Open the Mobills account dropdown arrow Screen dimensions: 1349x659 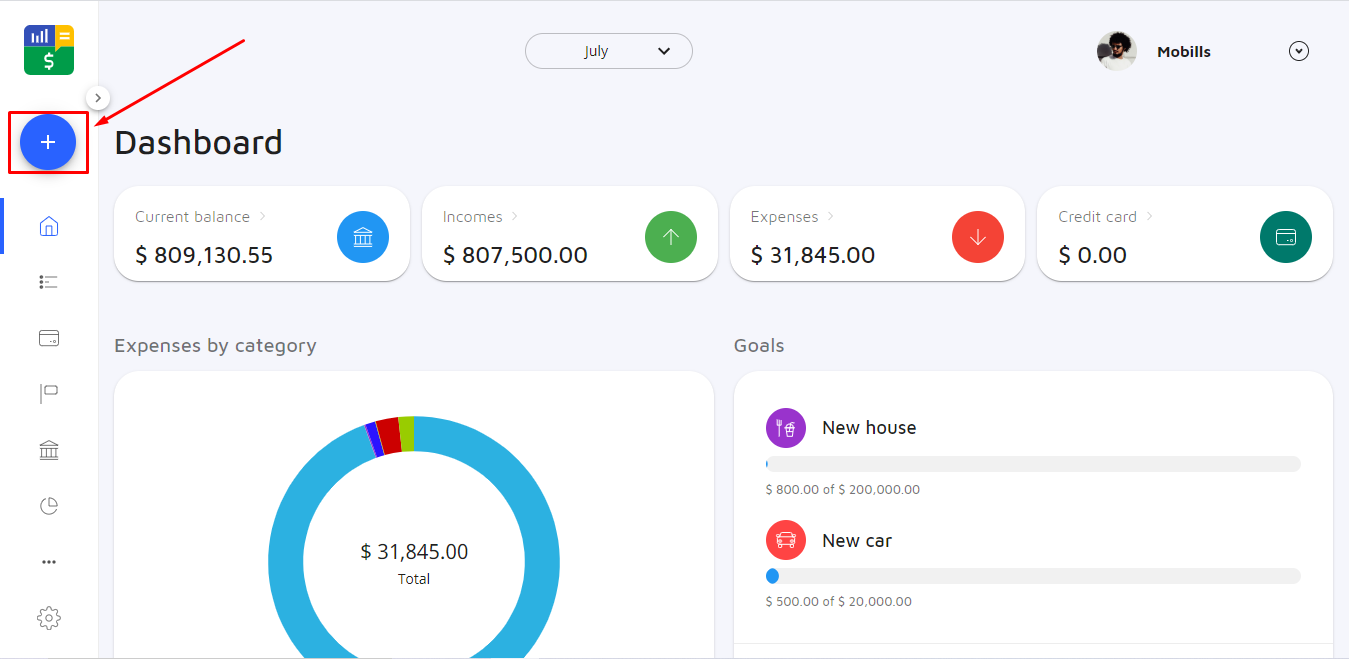coord(1298,51)
